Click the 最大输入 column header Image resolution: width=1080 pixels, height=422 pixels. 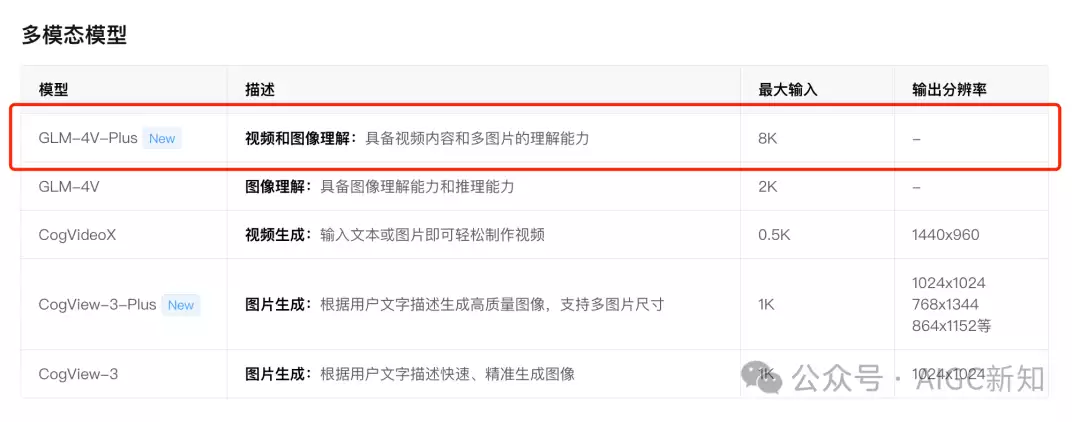[x=788, y=90]
